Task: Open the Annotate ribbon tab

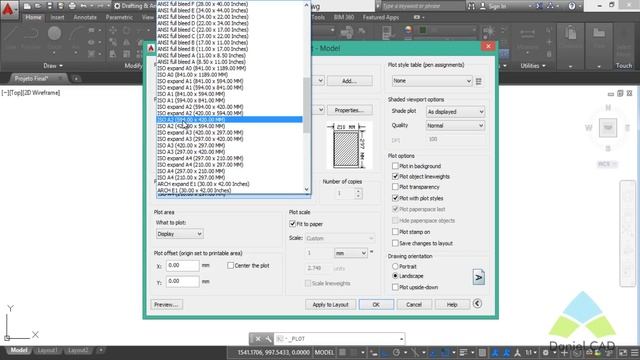Action: click(x=85, y=18)
